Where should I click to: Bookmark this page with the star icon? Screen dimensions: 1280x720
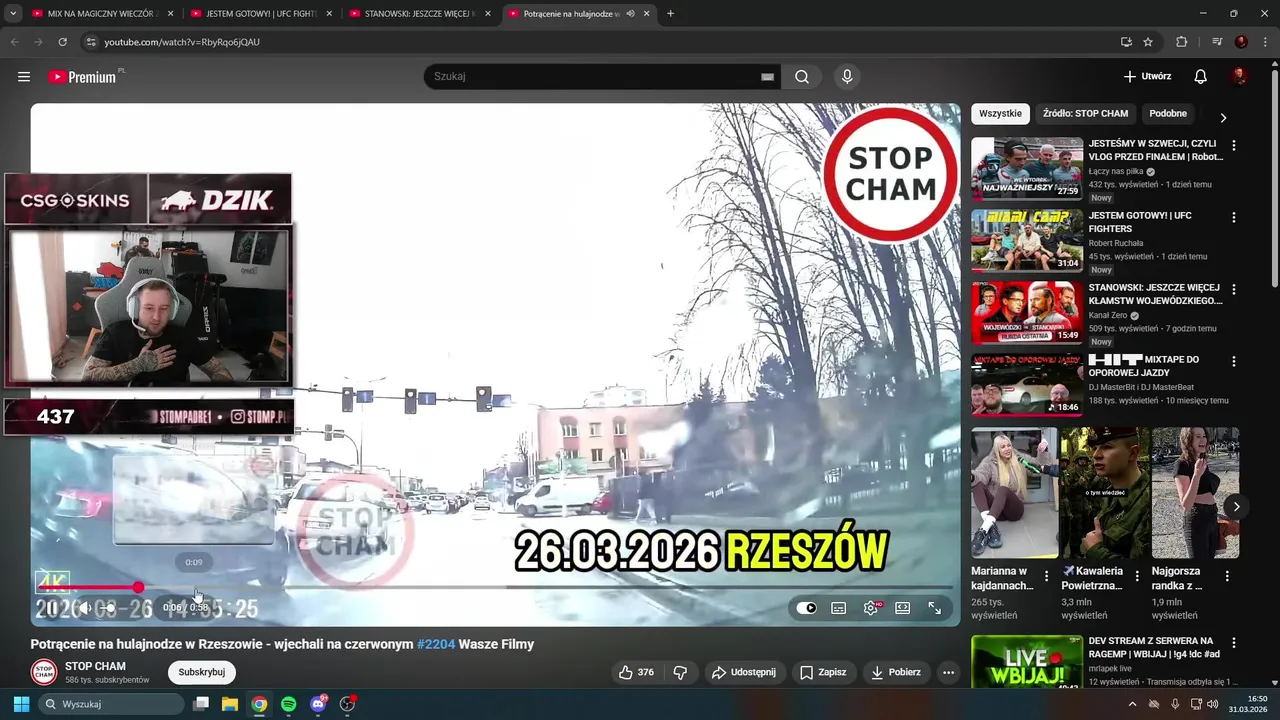click(1148, 42)
